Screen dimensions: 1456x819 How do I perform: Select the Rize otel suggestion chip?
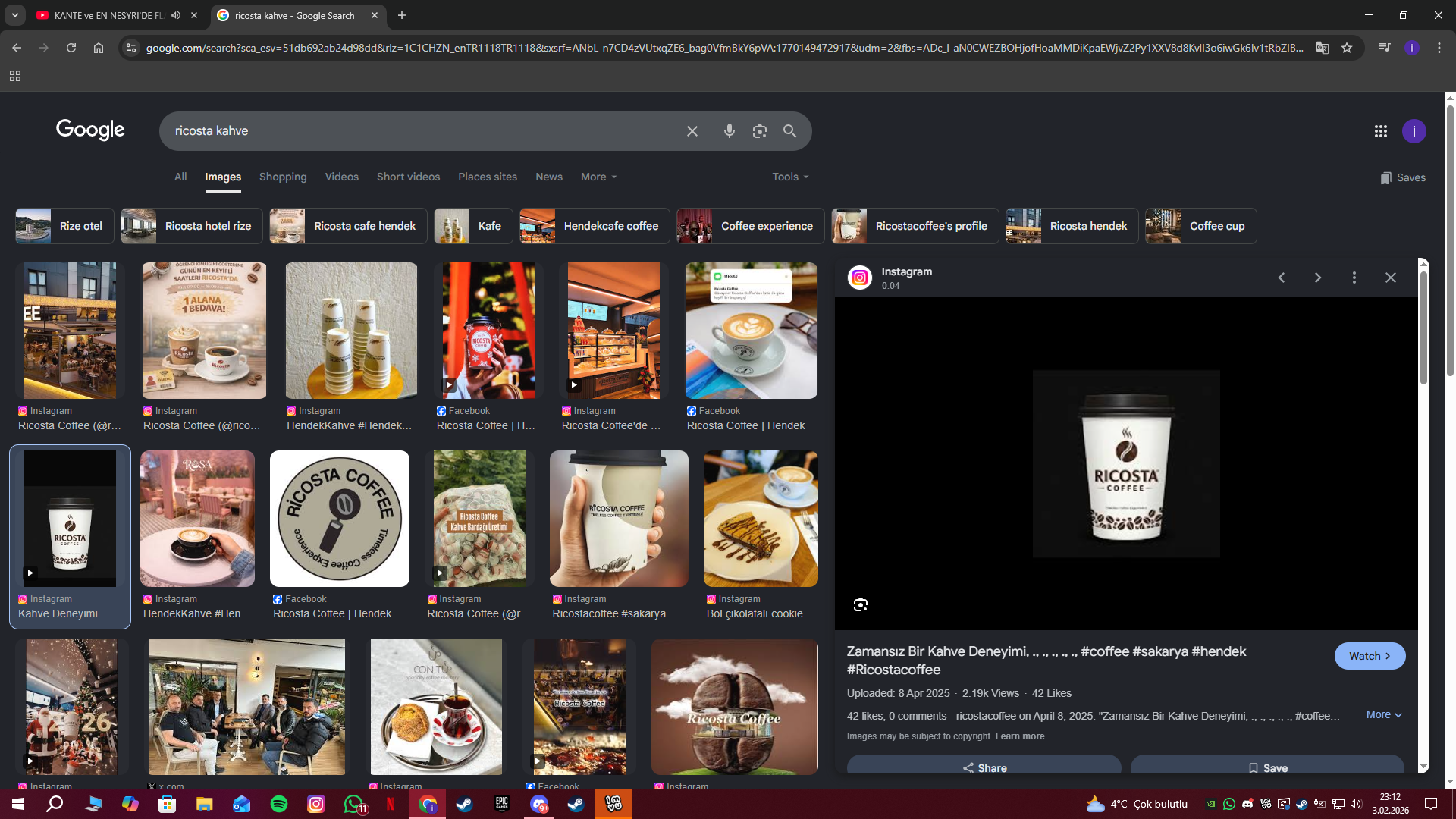click(64, 226)
